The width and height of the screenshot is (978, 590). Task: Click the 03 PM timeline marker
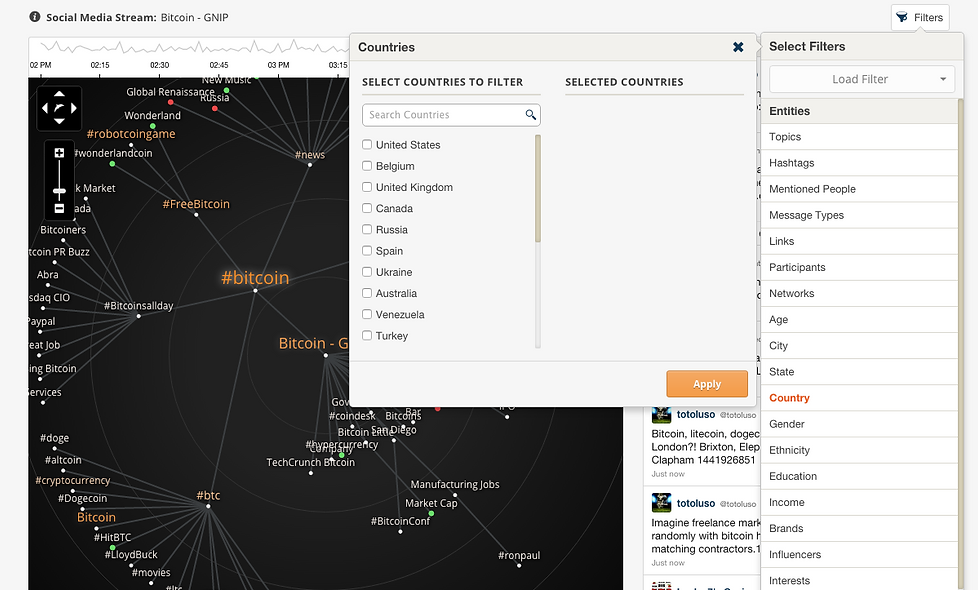[278, 65]
